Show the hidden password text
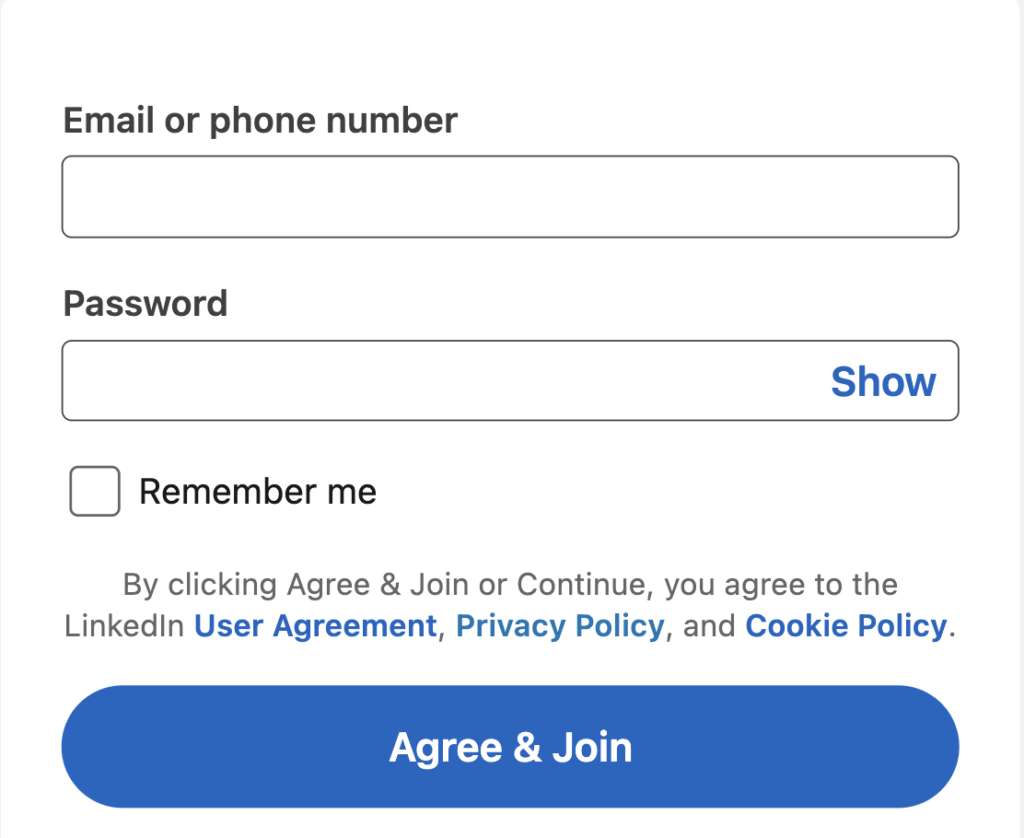This screenshot has width=1024, height=838. click(x=883, y=381)
